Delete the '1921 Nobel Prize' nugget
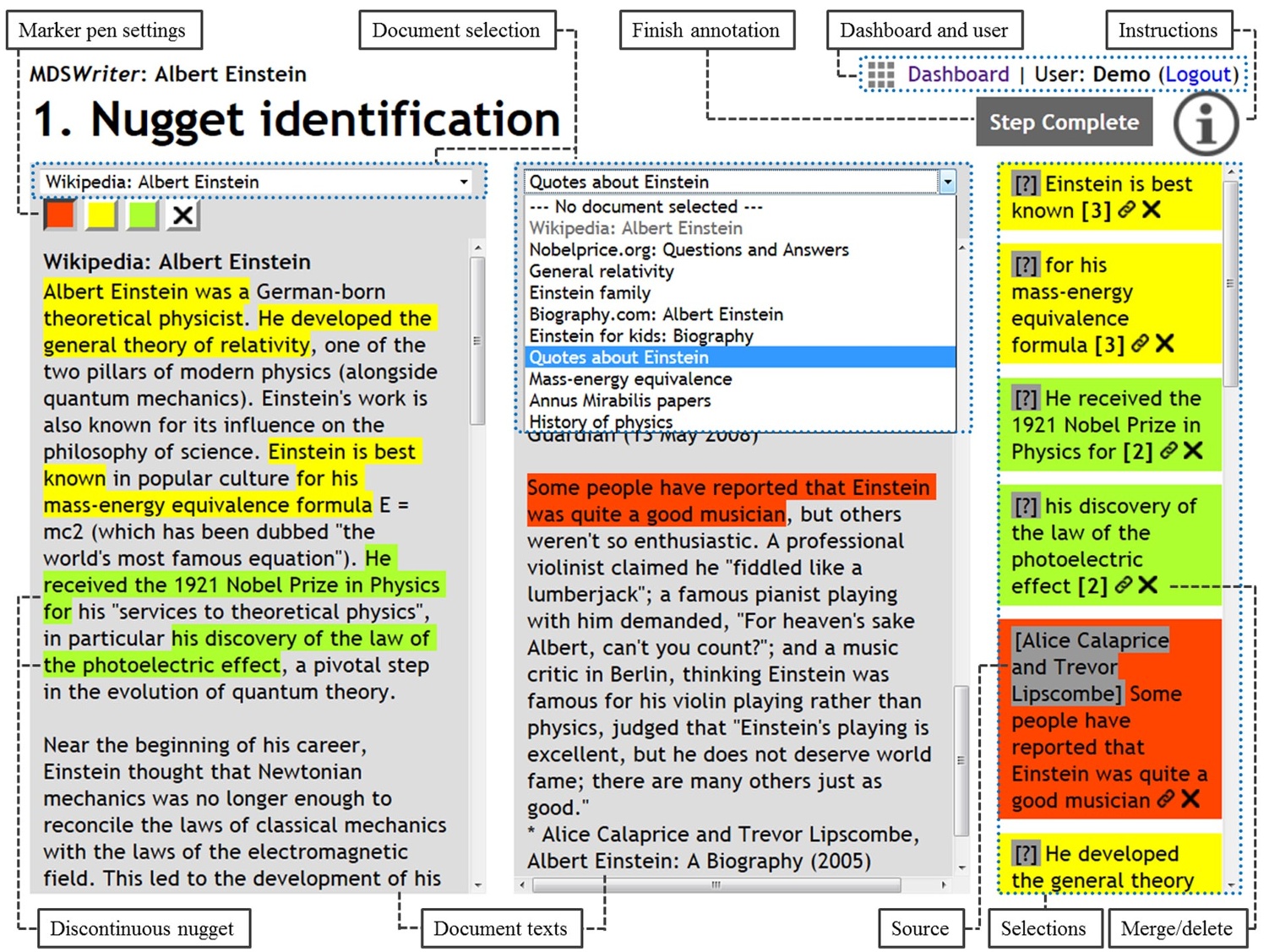 point(1193,451)
